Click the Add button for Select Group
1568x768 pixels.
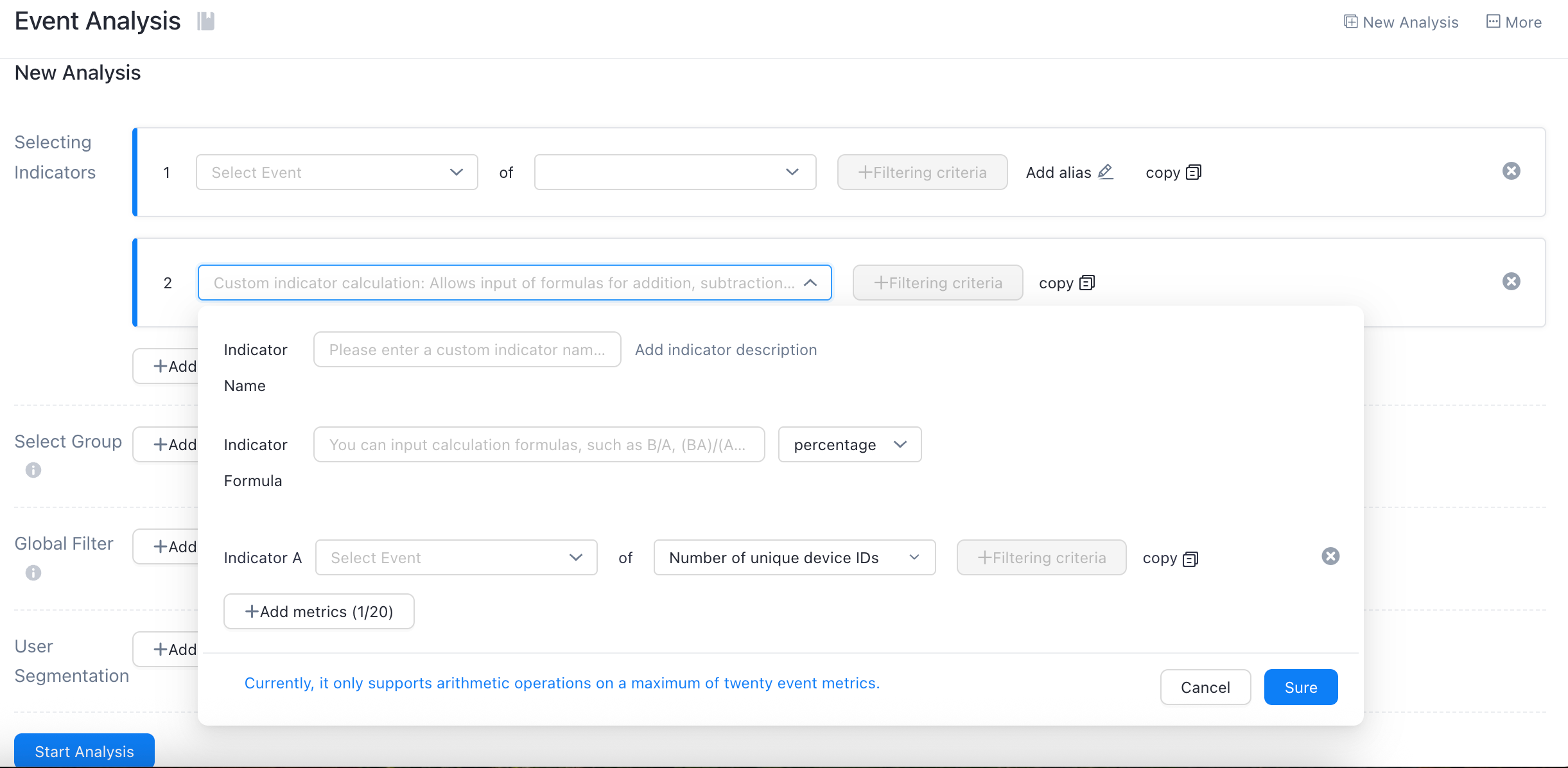click(x=166, y=444)
